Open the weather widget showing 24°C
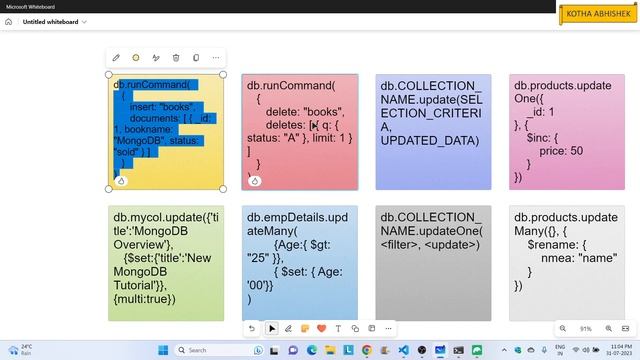 click(21, 350)
